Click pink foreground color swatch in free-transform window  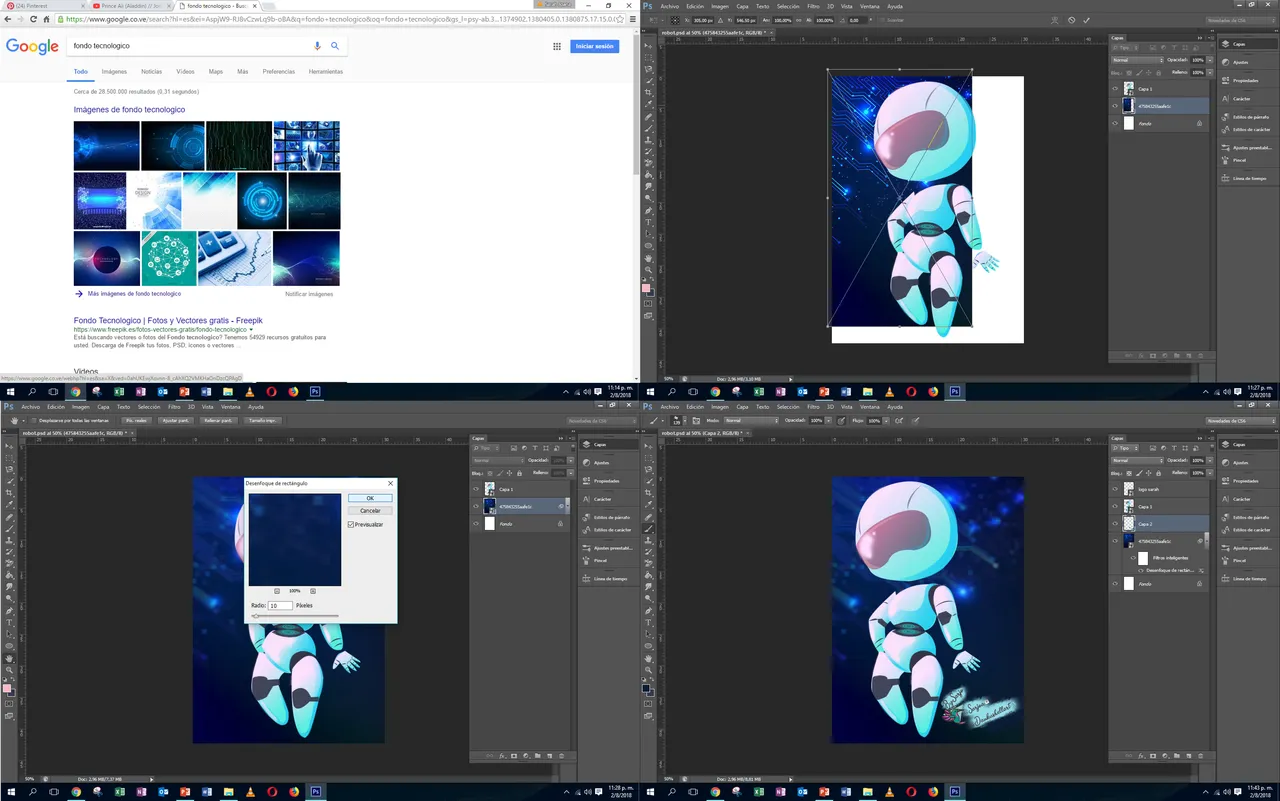[647, 288]
